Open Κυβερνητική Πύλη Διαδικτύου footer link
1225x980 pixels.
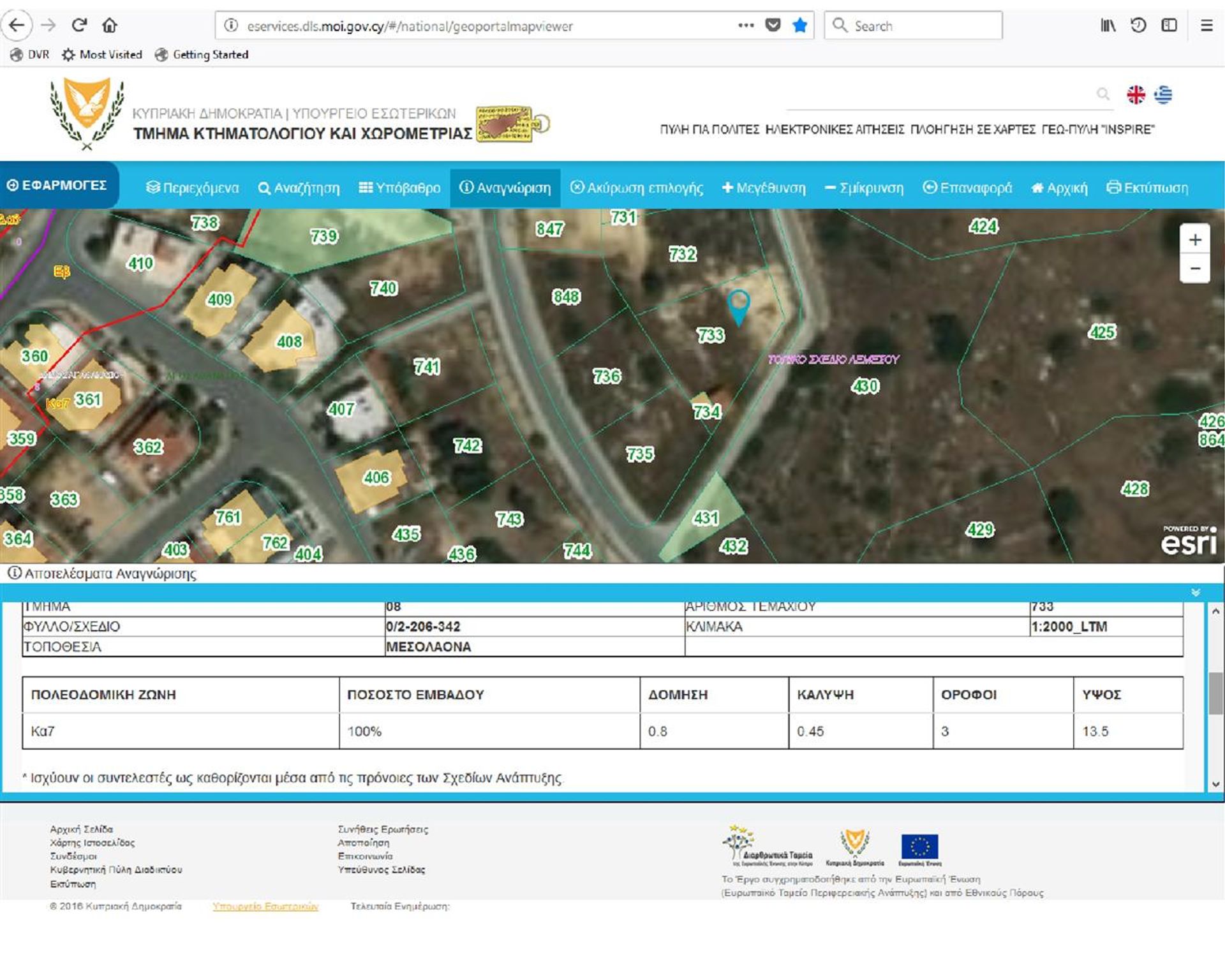click(116, 870)
